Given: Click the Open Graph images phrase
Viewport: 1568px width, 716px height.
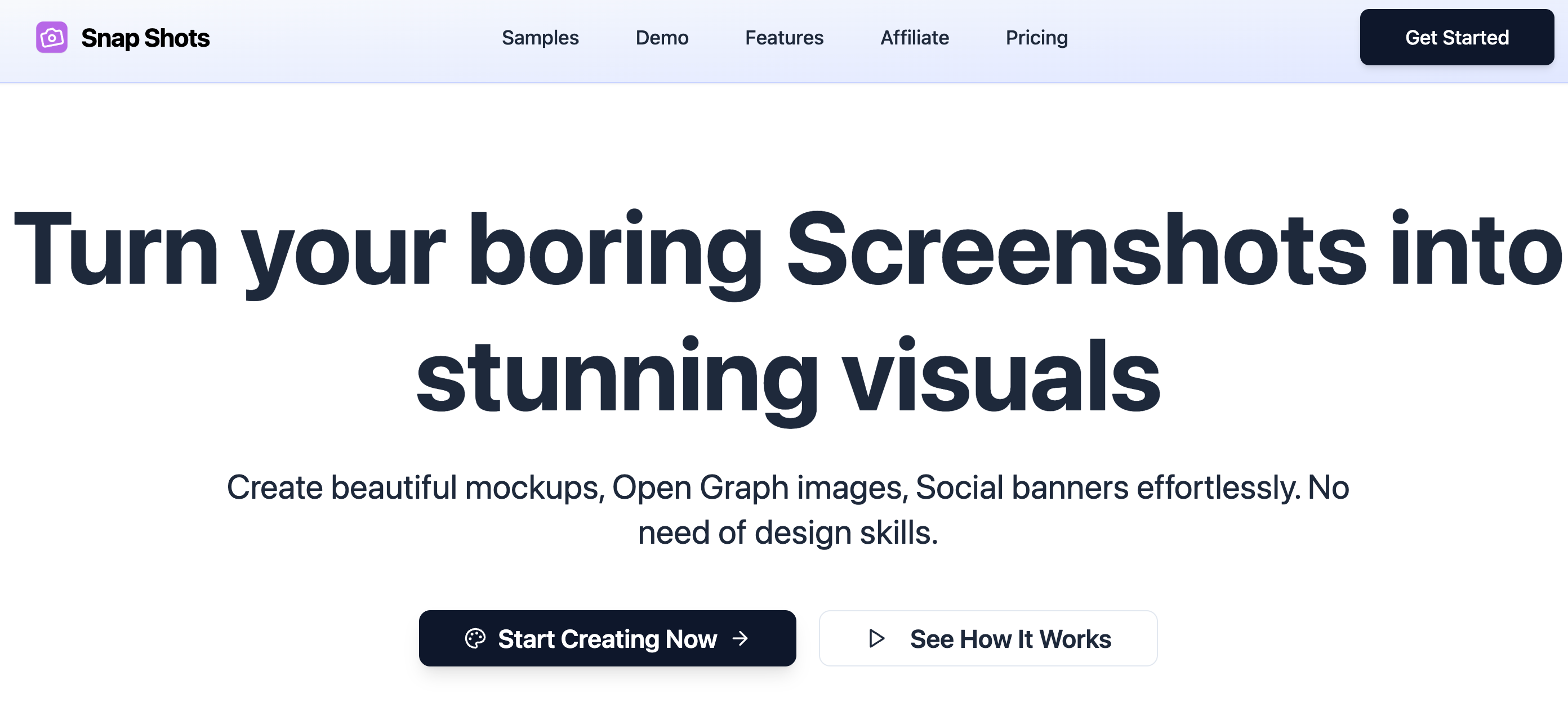Looking at the screenshot, I should click(759, 487).
